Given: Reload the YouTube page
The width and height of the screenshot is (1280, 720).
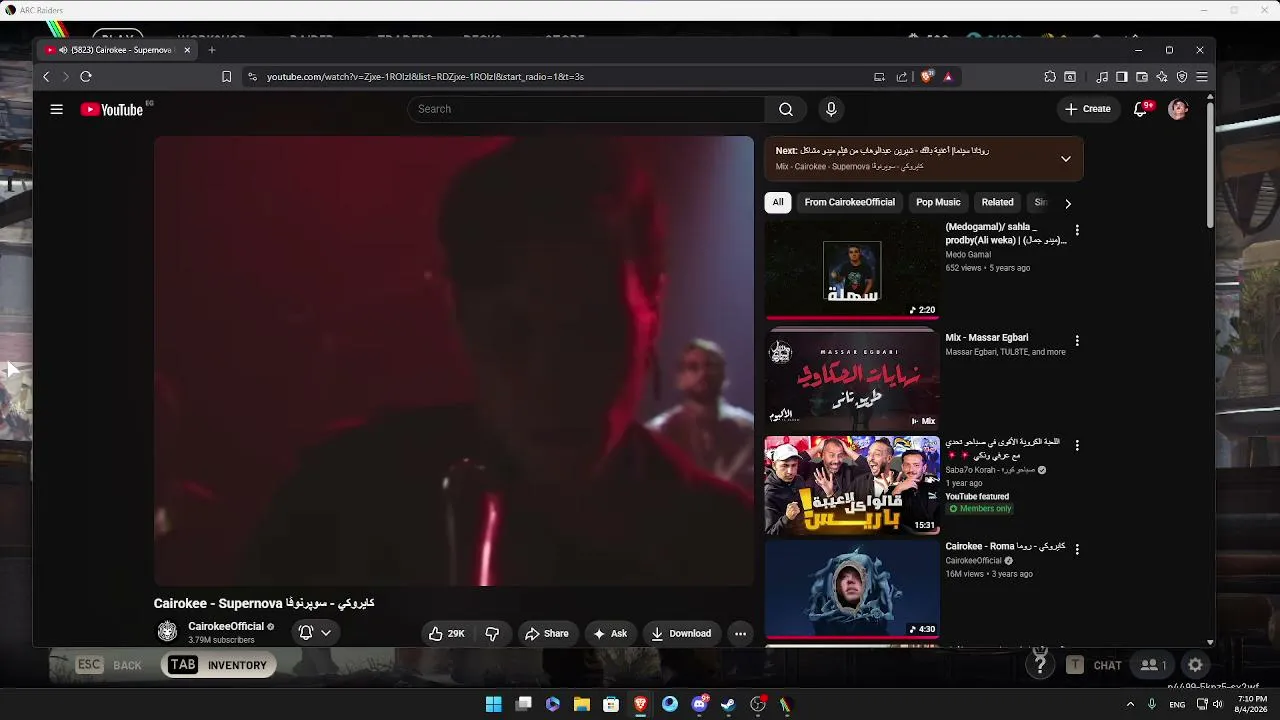Looking at the screenshot, I should click(86, 76).
